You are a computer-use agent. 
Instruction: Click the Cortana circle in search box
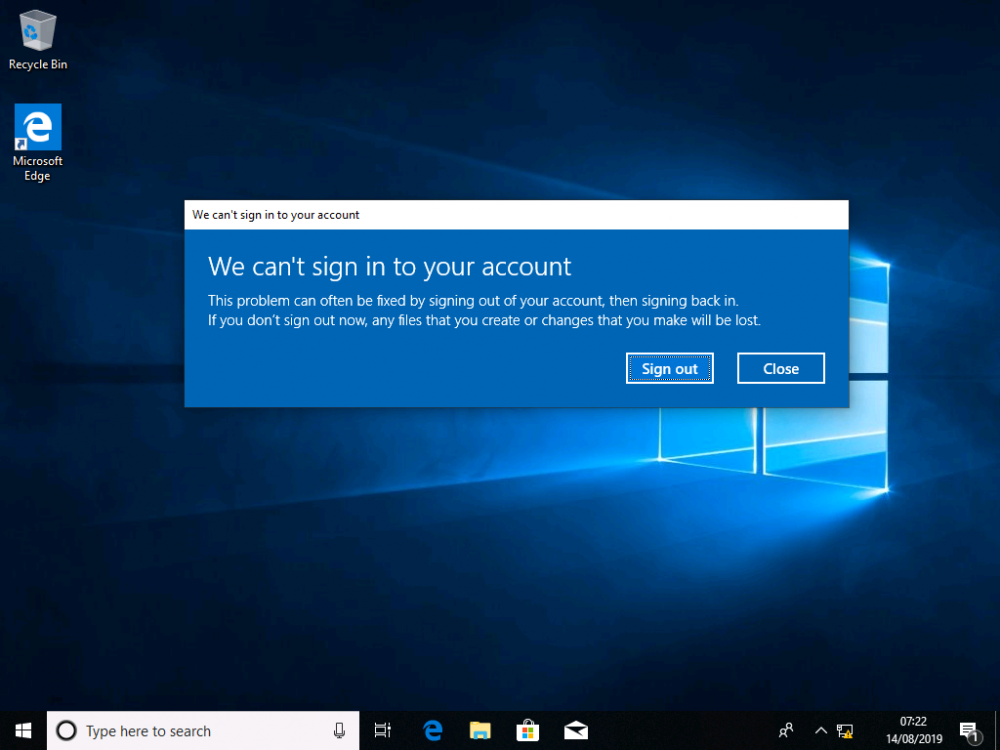(x=66, y=731)
